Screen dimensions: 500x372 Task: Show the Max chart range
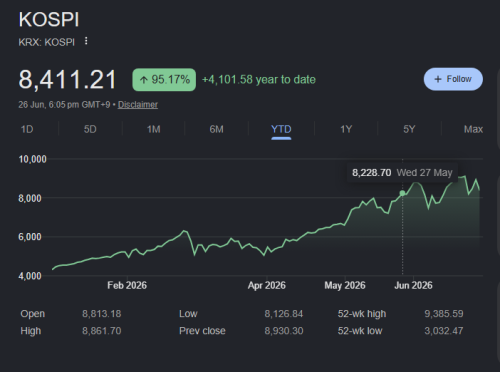(473, 129)
